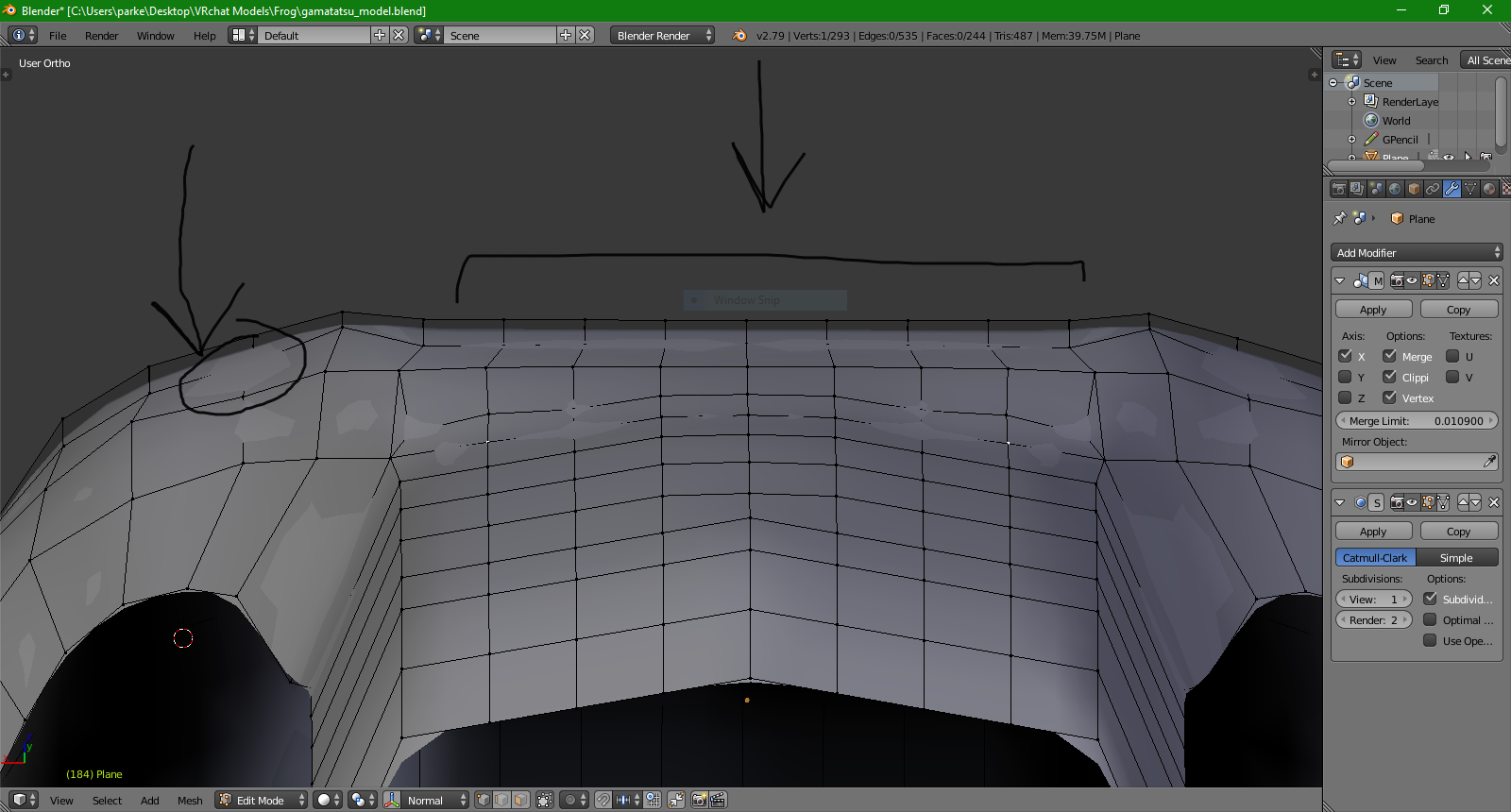
Task: Pin the properties context with pushpin icon
Action: pos(1339,218)
